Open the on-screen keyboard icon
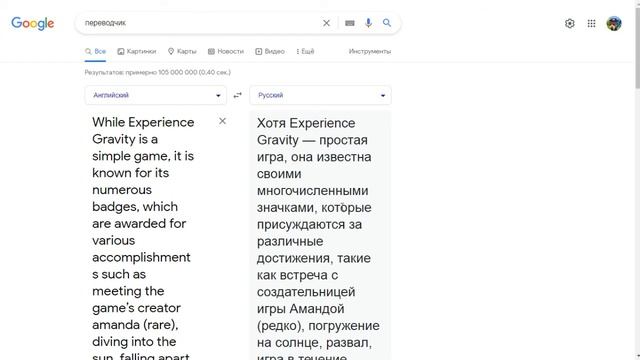The height and width of the screenshot is (360, 640). pos(350,23)
